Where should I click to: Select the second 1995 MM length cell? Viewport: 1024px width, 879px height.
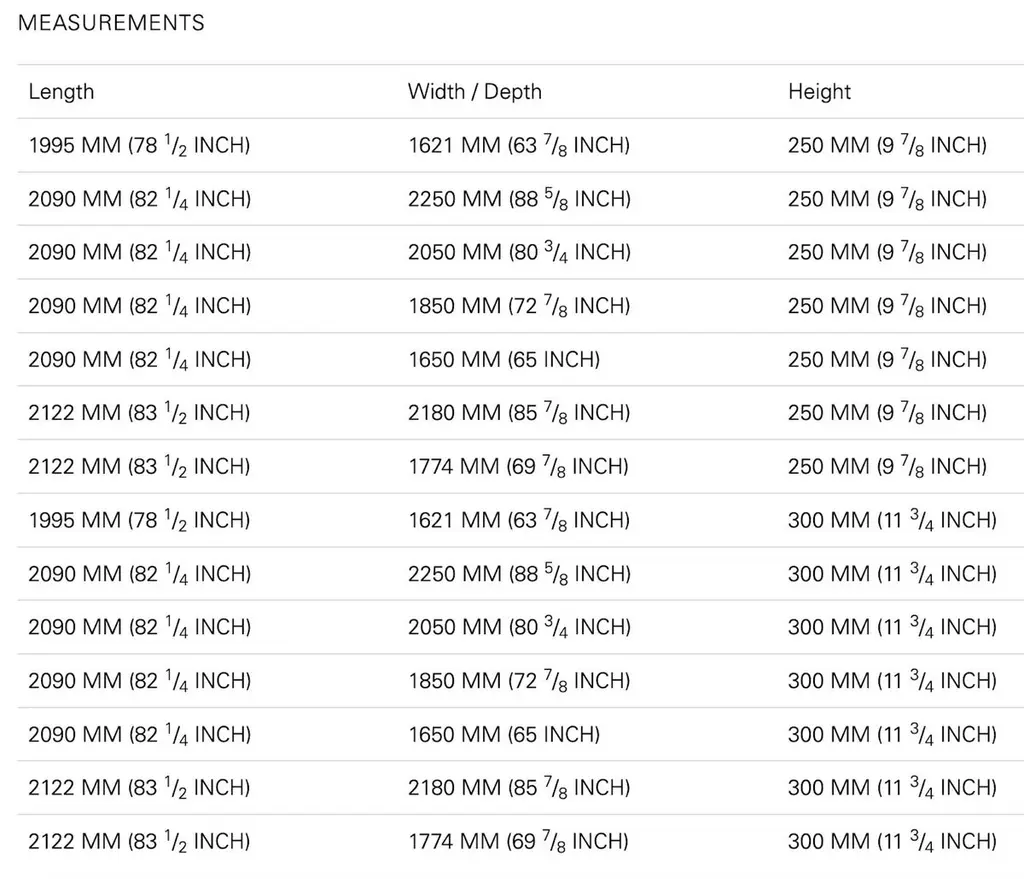[139, 520]
